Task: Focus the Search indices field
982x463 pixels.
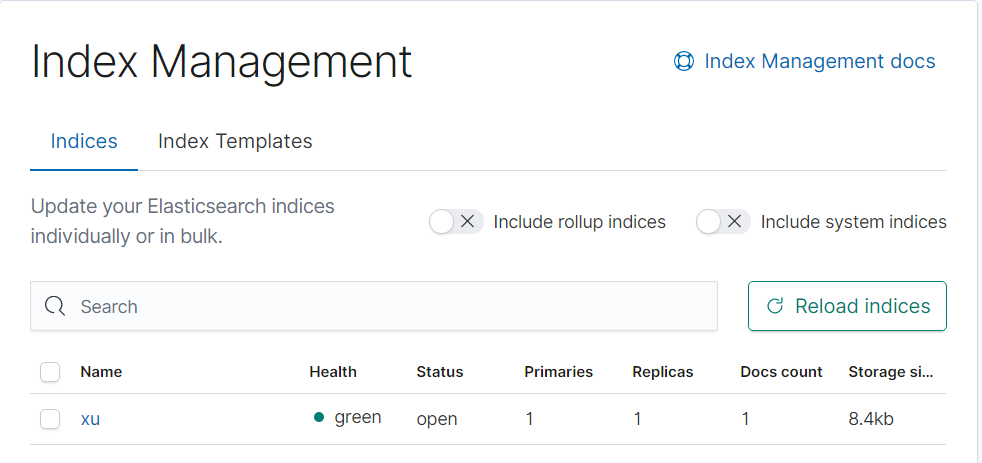Action: coord(390,306)
